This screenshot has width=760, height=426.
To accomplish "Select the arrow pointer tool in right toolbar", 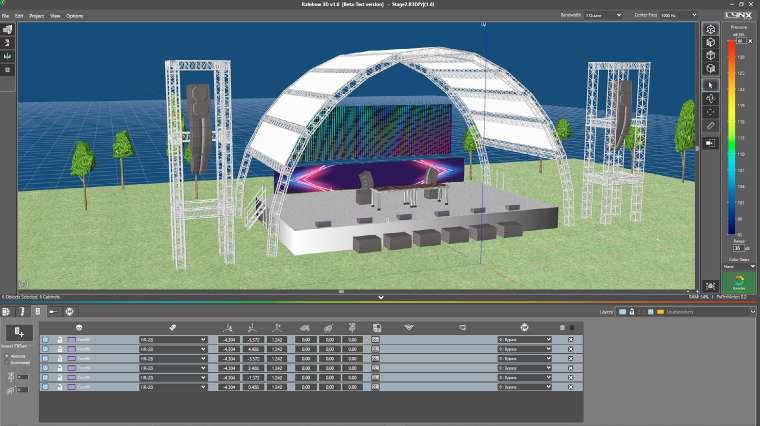I will (x=710, y=85).
